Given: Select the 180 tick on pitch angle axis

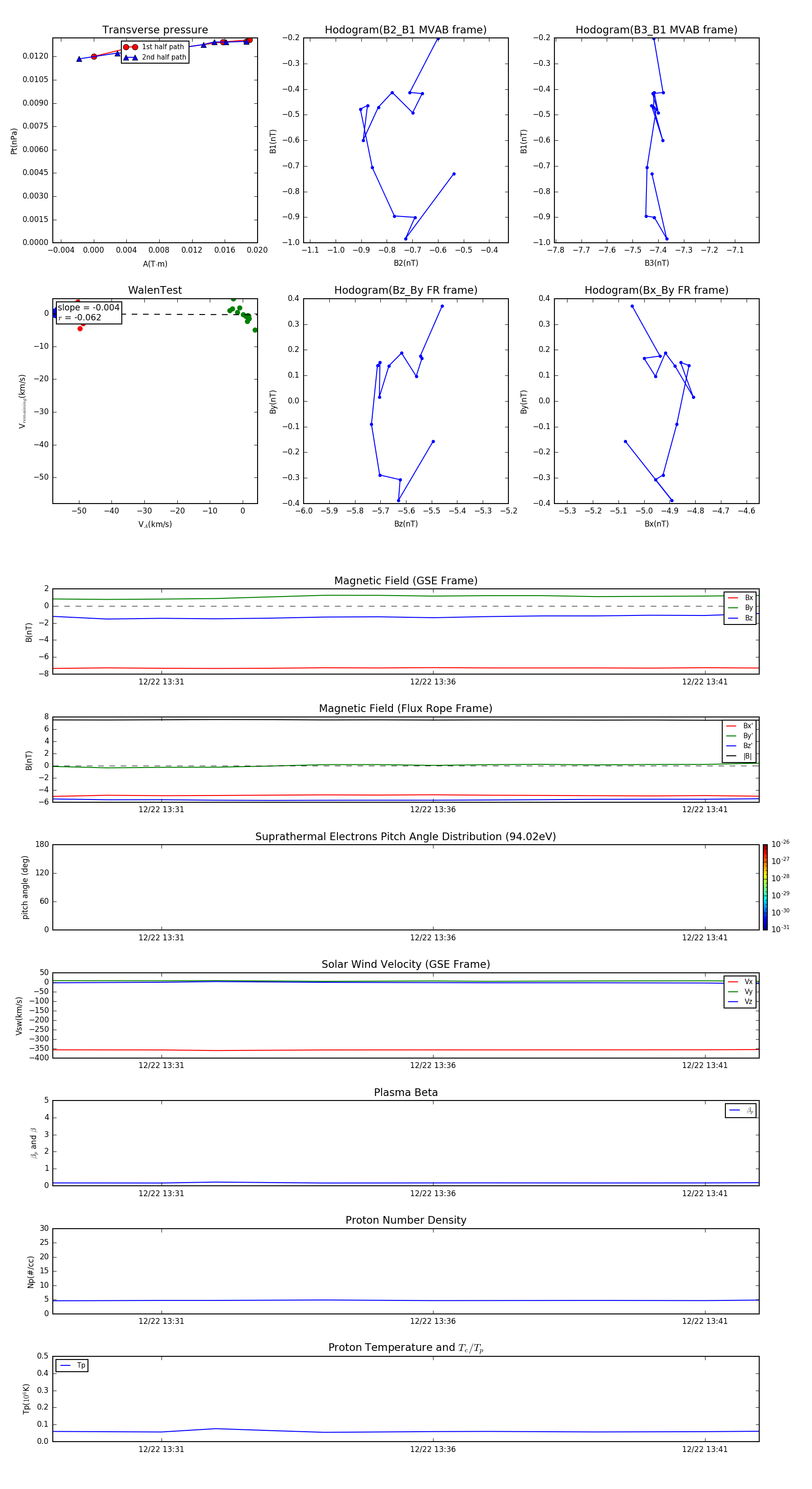Looking at the screenshot, I should tap(42, 845).
